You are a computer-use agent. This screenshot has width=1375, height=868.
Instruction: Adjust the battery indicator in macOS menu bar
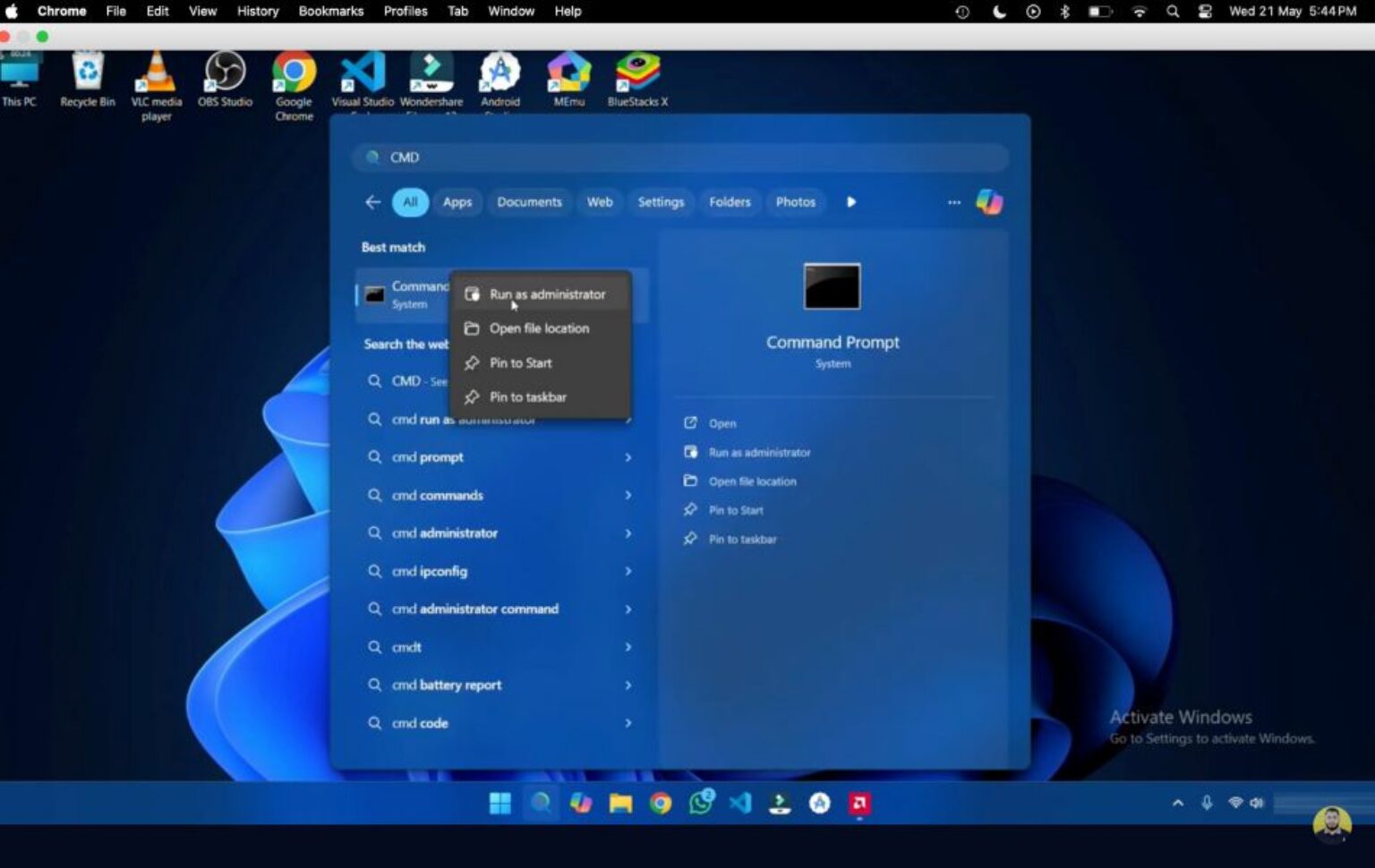(x=1099, y=12)
